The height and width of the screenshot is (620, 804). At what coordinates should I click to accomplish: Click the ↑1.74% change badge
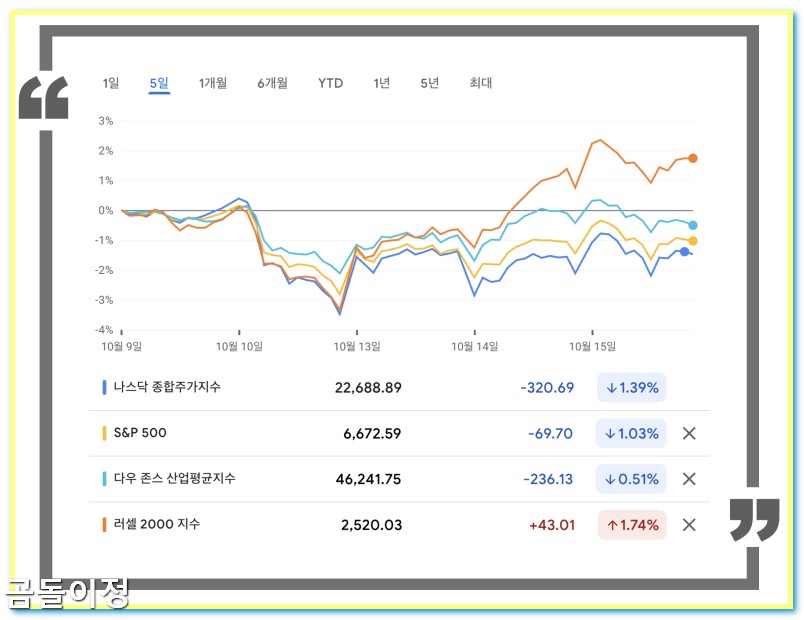coord(632,525)
